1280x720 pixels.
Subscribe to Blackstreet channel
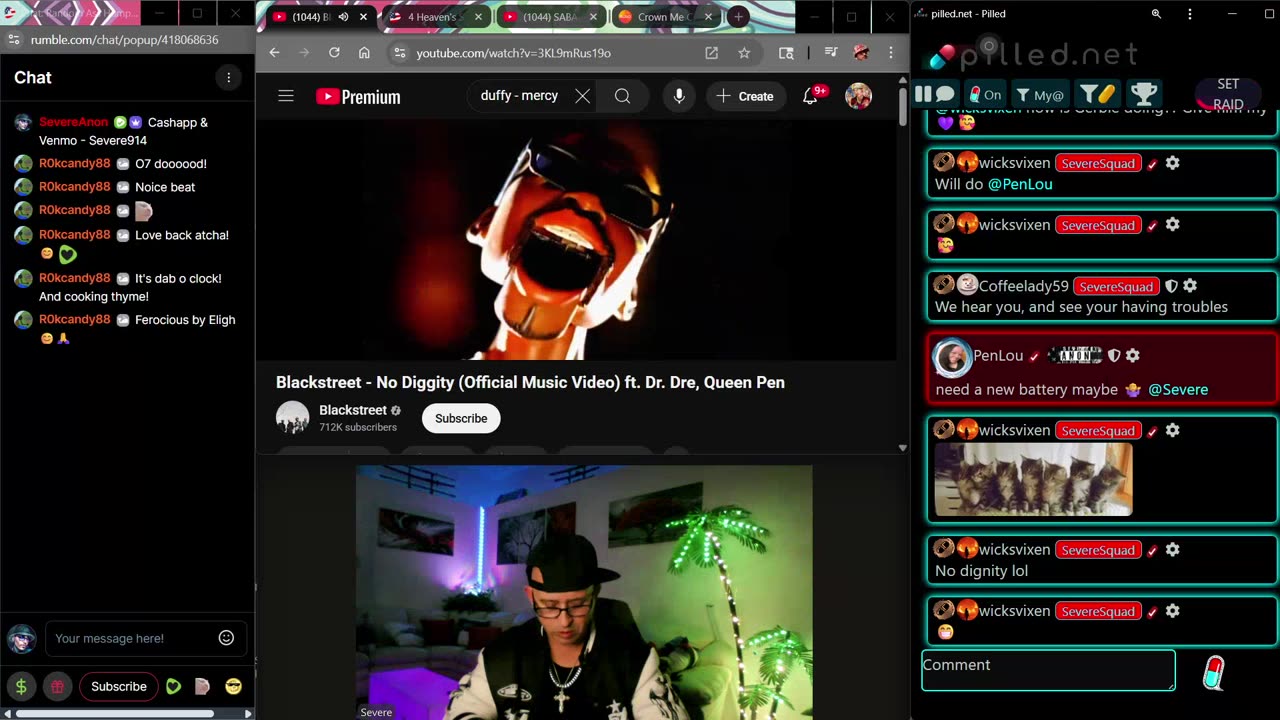tap(461, 418)
